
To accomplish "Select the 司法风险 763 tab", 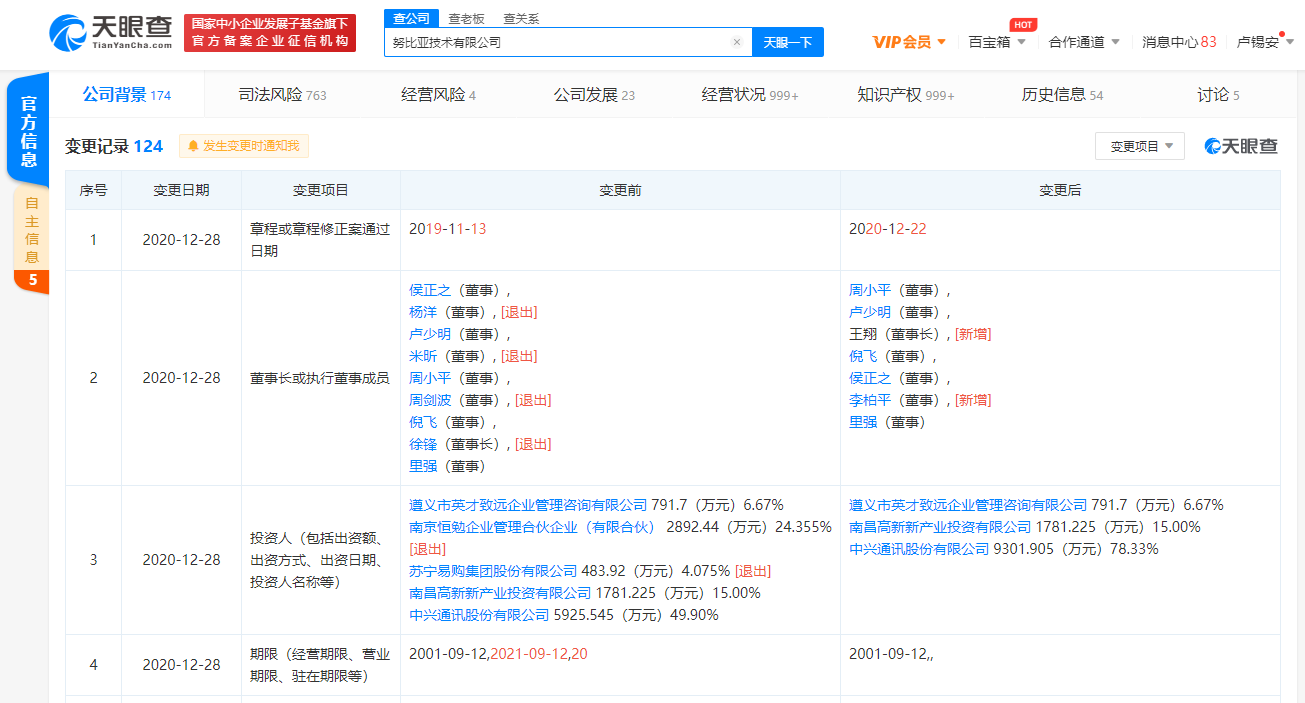I will [282, 95].
